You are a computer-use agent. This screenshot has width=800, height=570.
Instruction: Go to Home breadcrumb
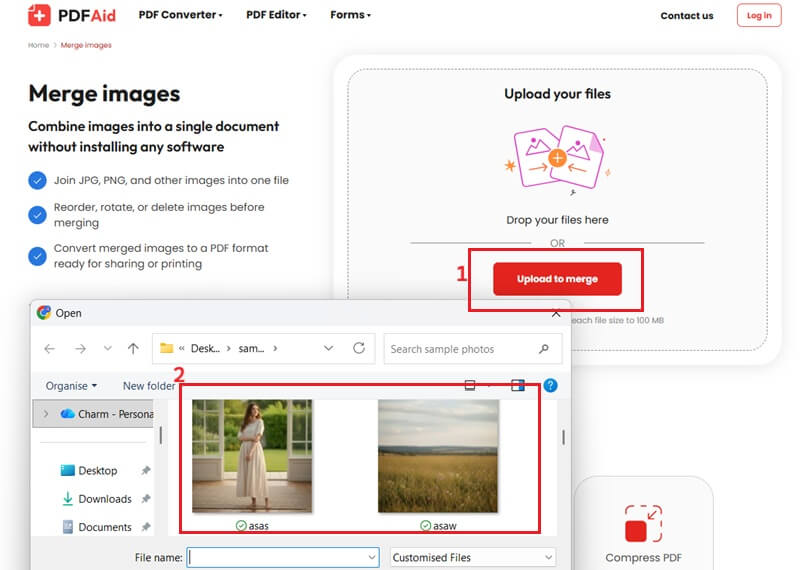click(38, 45)
